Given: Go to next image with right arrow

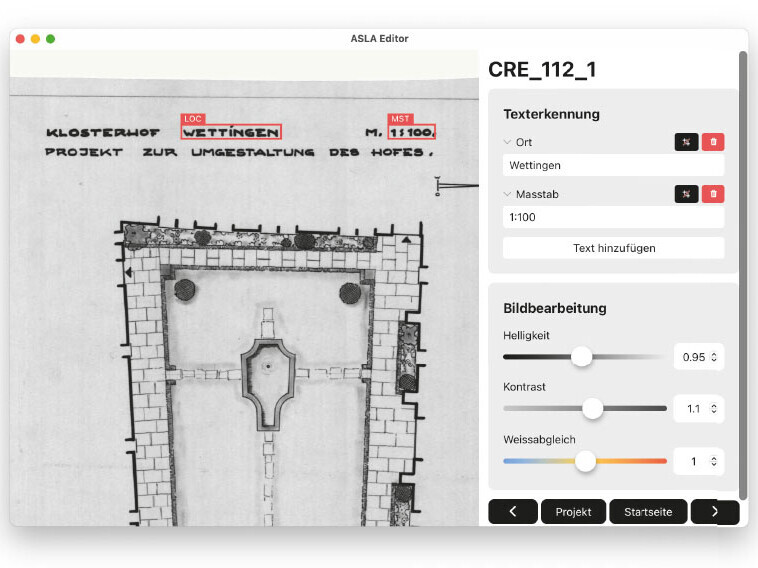Looking at the screenshot, I should (x=714, y=511).
